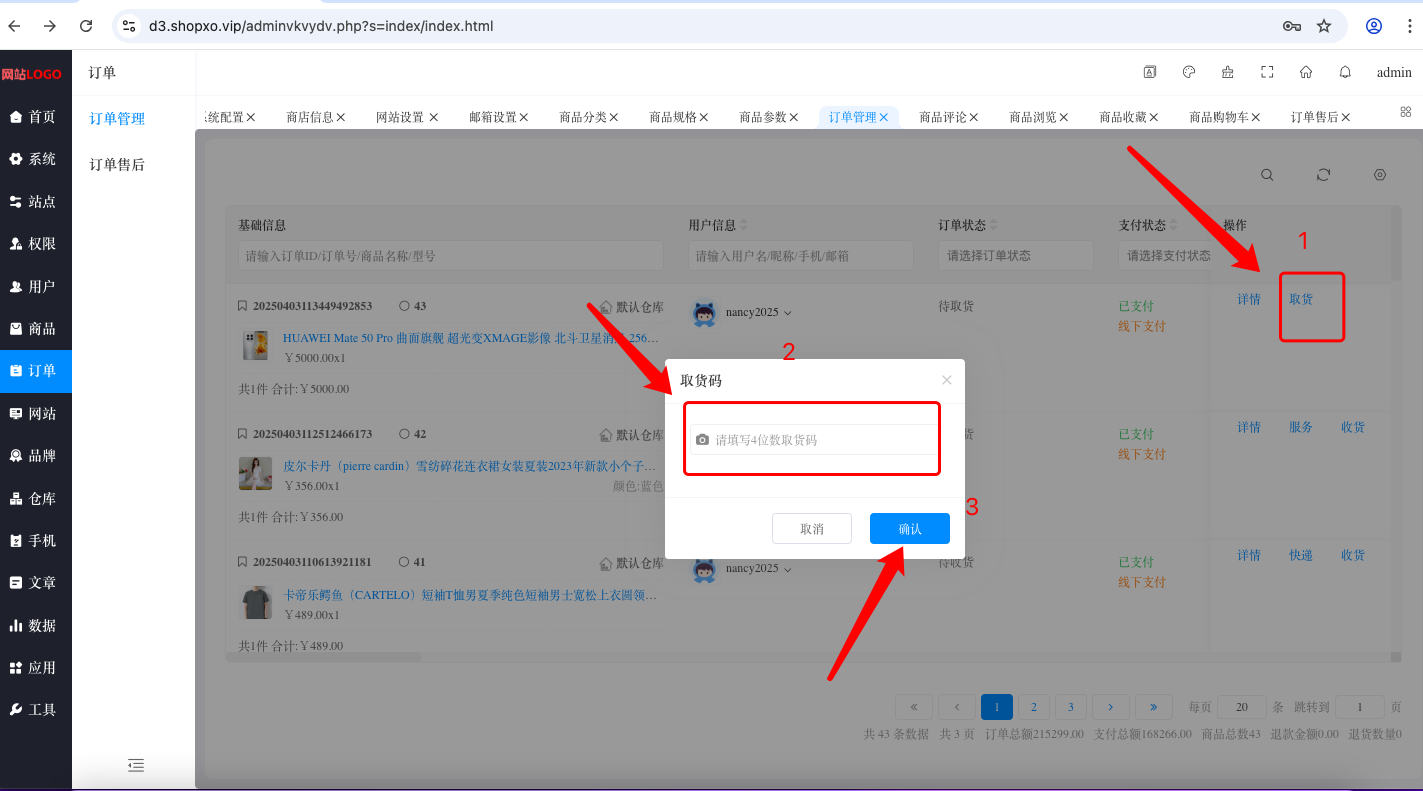
Task: Open the theme palette icon in header
Action: click(1189, 72)
